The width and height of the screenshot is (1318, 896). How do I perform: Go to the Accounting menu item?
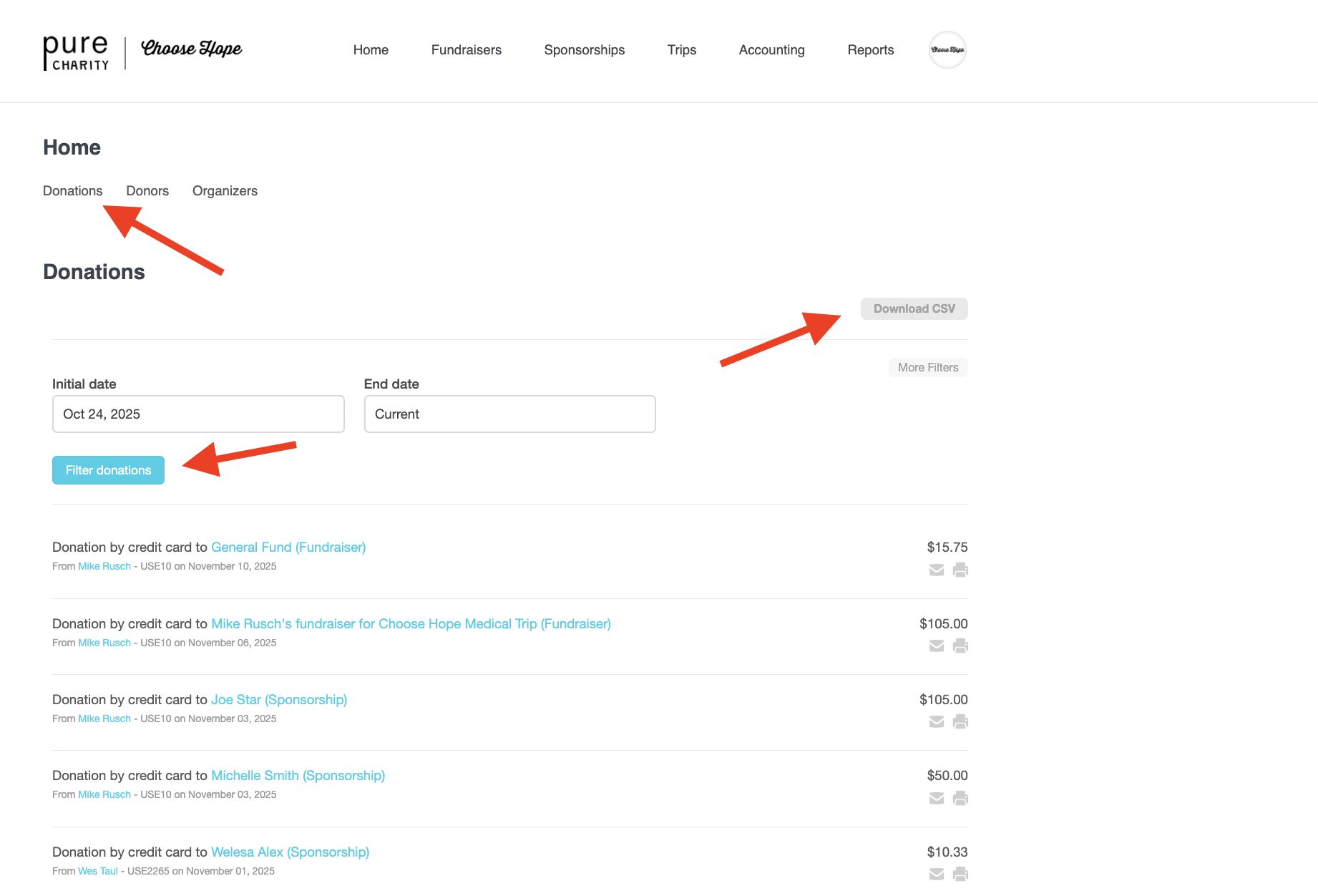(771, 50)
